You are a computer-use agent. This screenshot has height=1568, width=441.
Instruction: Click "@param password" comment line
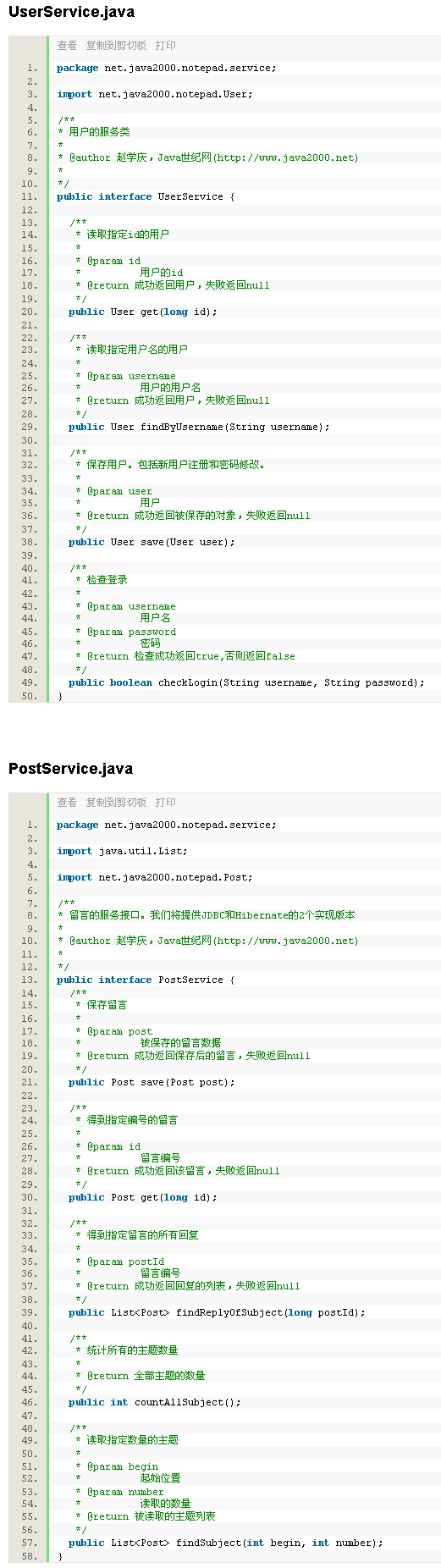point(126,632)
